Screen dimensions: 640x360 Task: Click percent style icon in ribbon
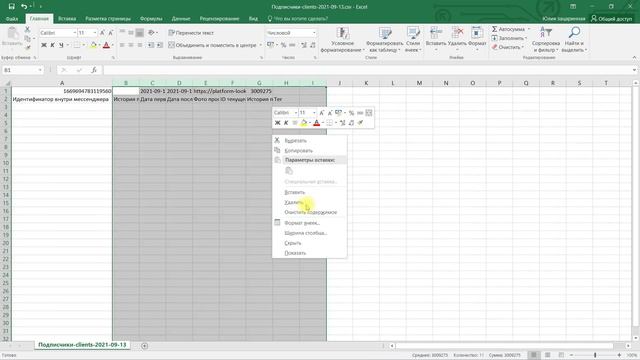tap(283, 45)
